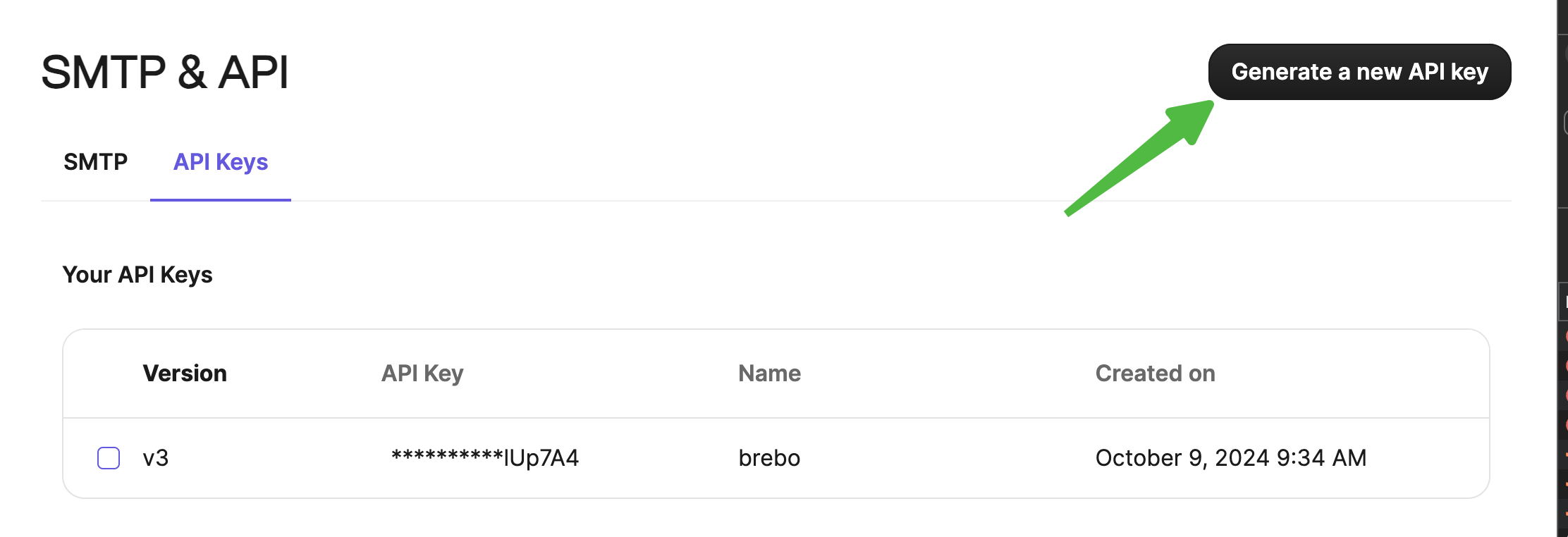Click Generate a new API key button
This screenshot has height=537, width=1568.
point(1359,72)
